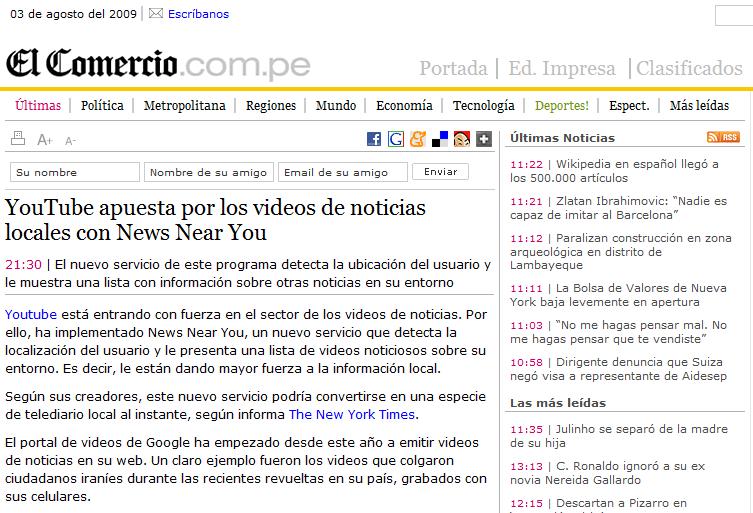Click the Email de su amigo field

click(342, 172)
